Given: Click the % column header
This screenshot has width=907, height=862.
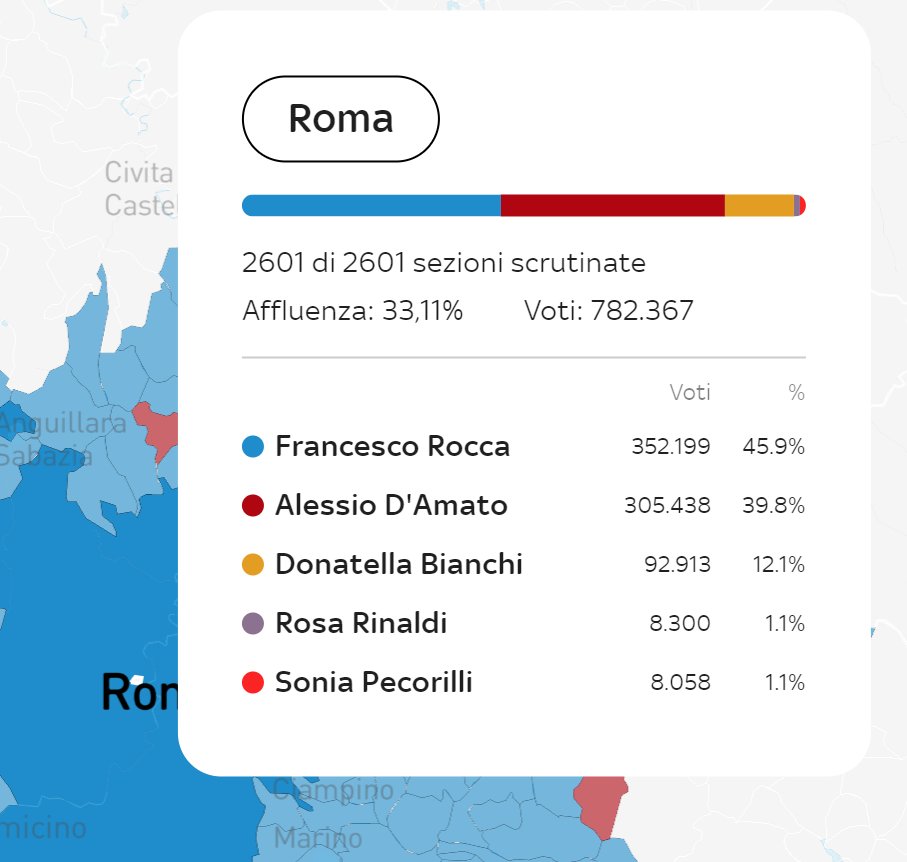Looking at the screenshot, I should click(796, 393).
